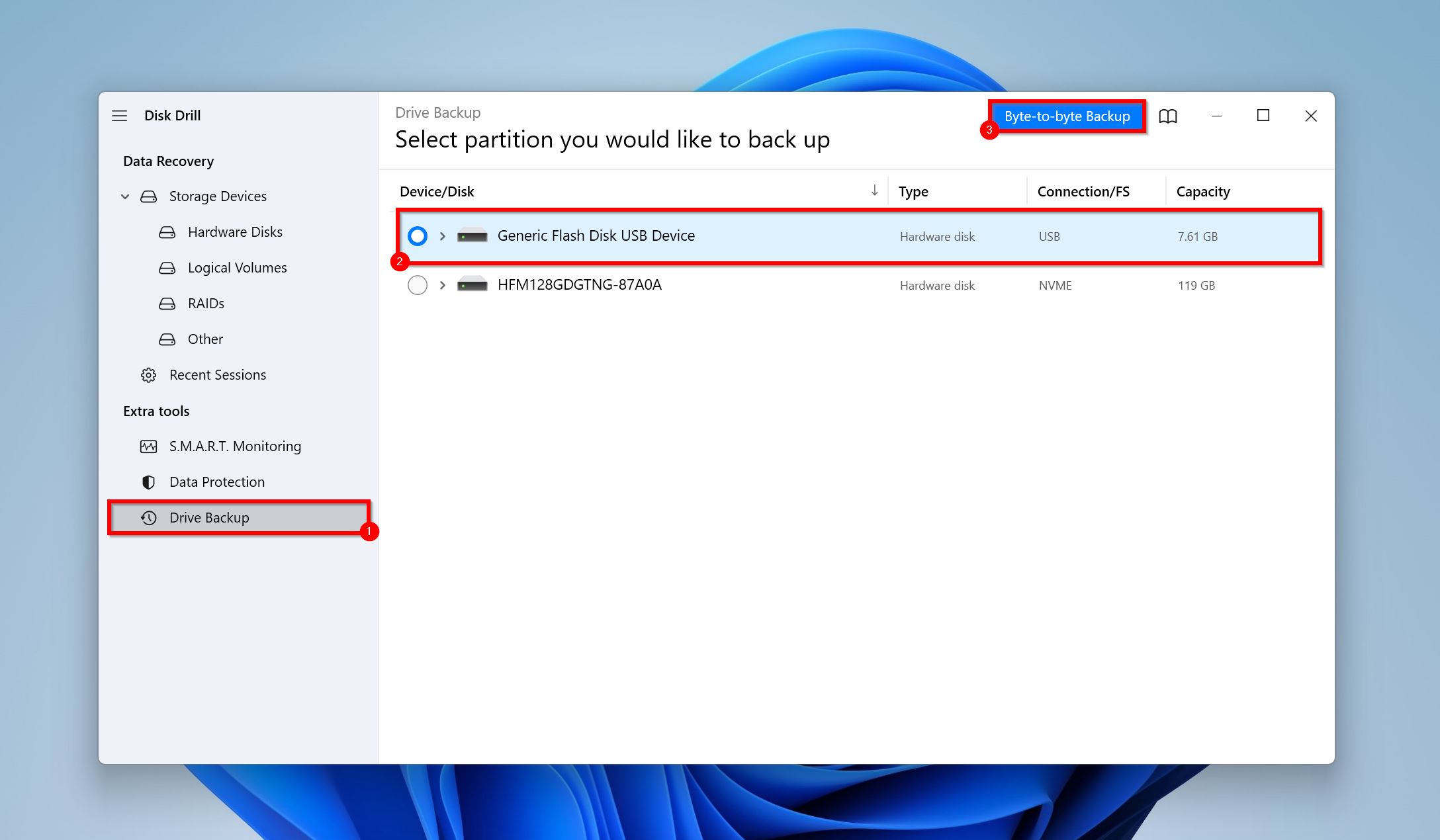Select the Other storage devices item
The height and width of the screenshot is (840, 1440).
(203, 338)
